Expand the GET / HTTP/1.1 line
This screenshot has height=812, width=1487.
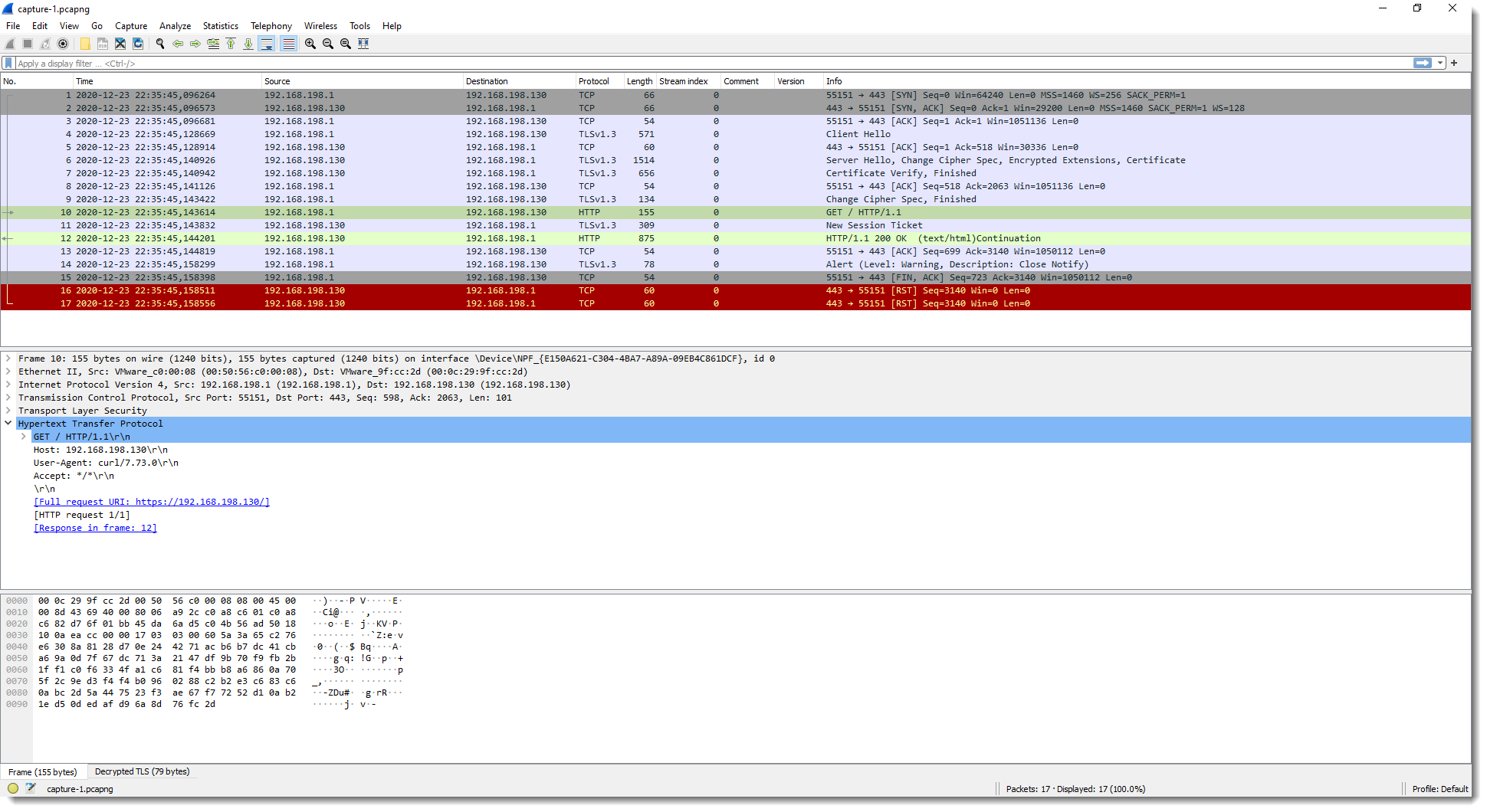24,437
